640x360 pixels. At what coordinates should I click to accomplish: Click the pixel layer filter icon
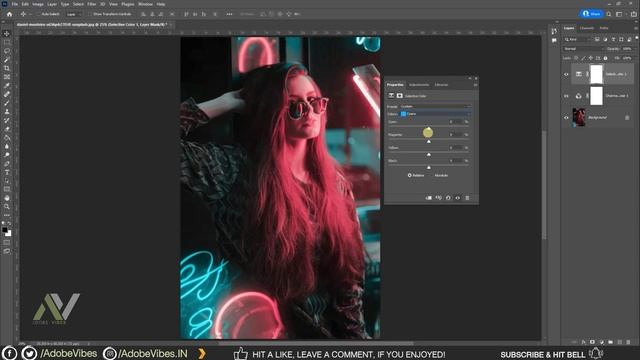597,40
